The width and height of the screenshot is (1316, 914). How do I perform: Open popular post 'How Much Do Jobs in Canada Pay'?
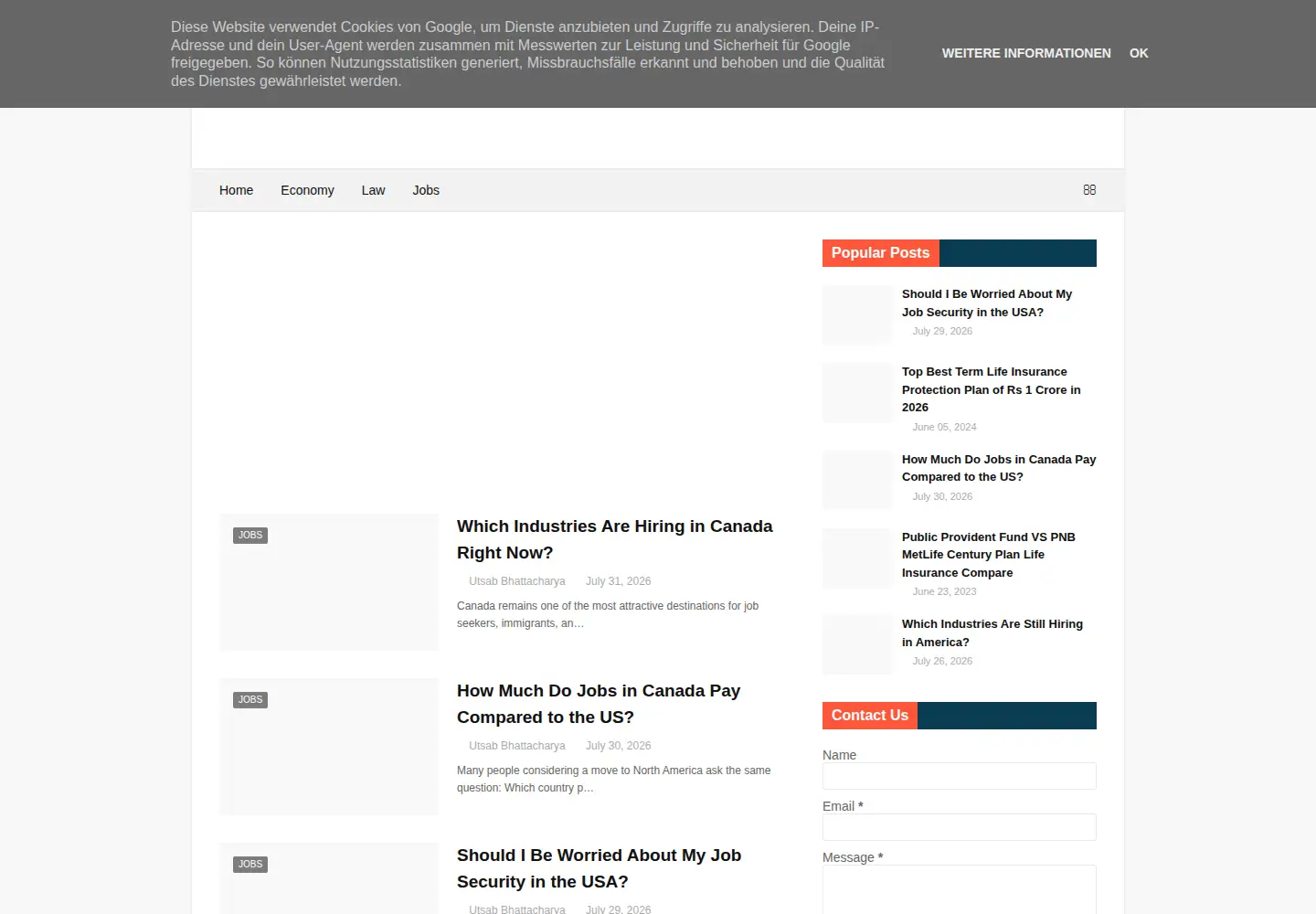pyautogui.click(x=999, y=468)
